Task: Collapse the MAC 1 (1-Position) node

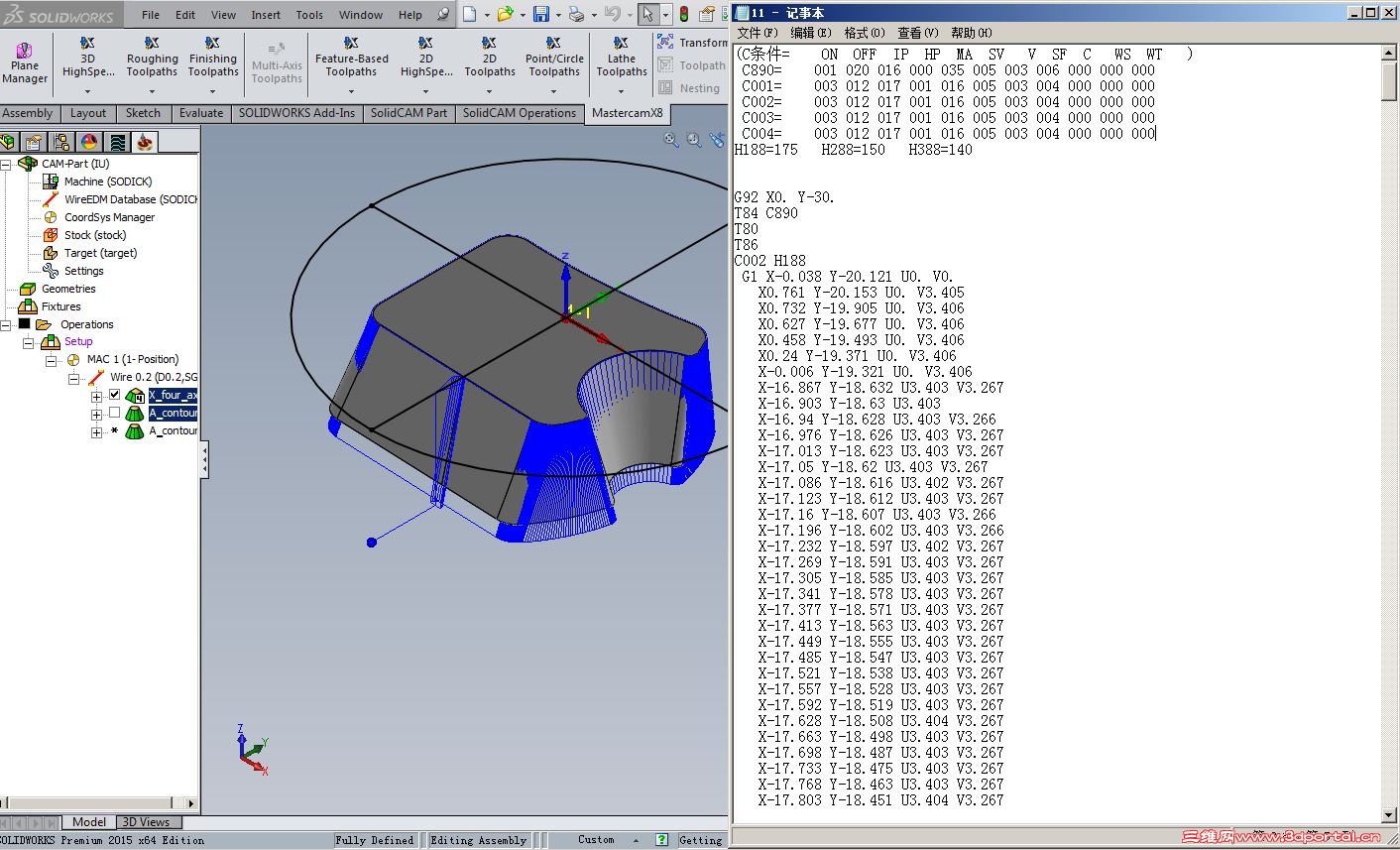Action: coord(51,360)
